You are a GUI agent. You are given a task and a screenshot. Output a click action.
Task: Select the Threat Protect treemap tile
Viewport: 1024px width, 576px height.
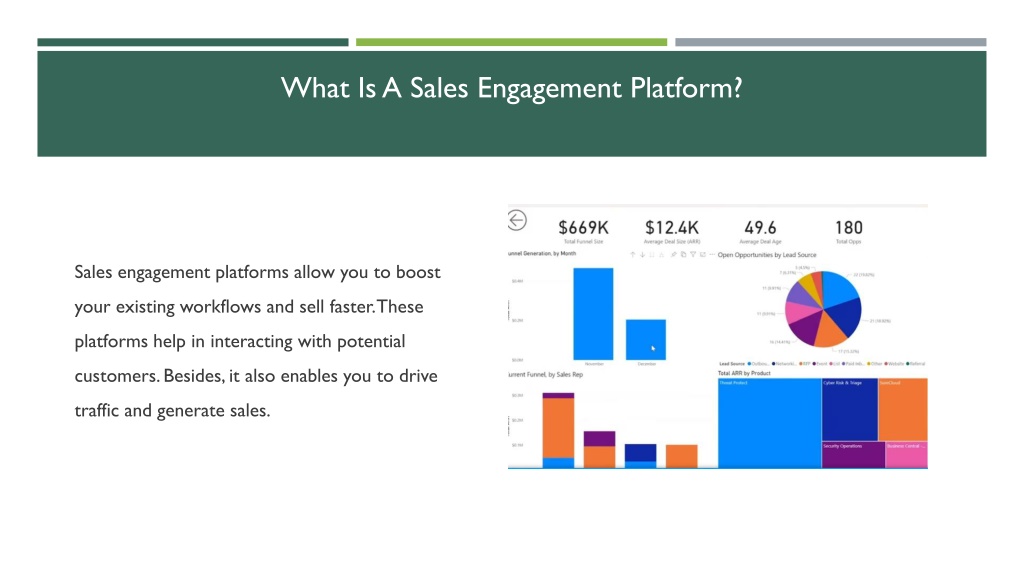pyautogui.click(x=769, y=423)
